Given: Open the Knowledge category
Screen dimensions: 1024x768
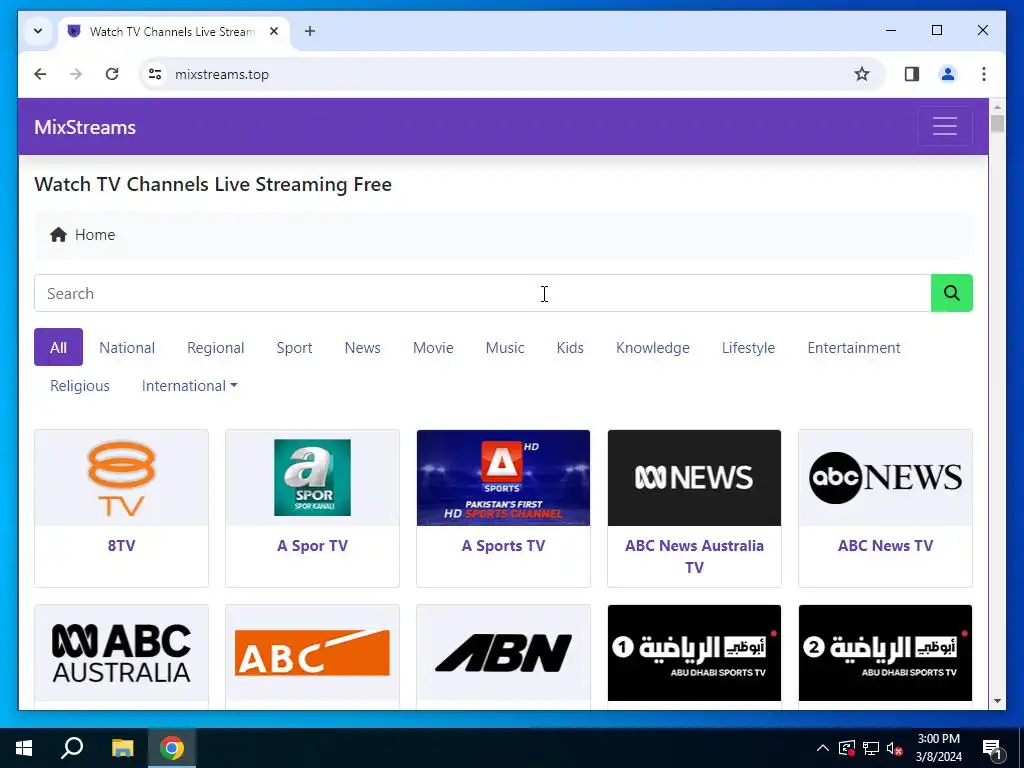Looking at the screenshot, I should [x=652, y=347].
